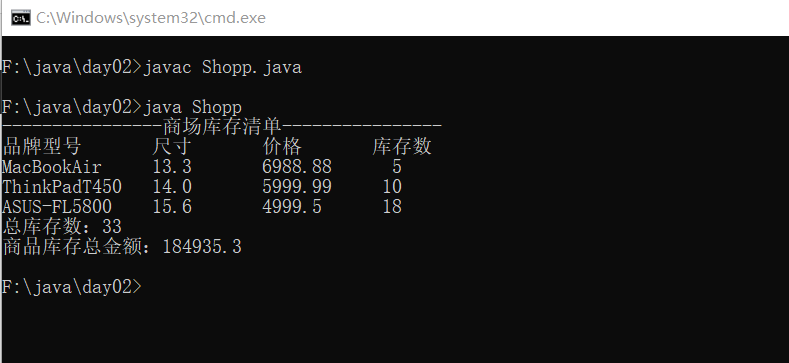Click the size value 14.0

pyautogui.click(x=172, y=187)
